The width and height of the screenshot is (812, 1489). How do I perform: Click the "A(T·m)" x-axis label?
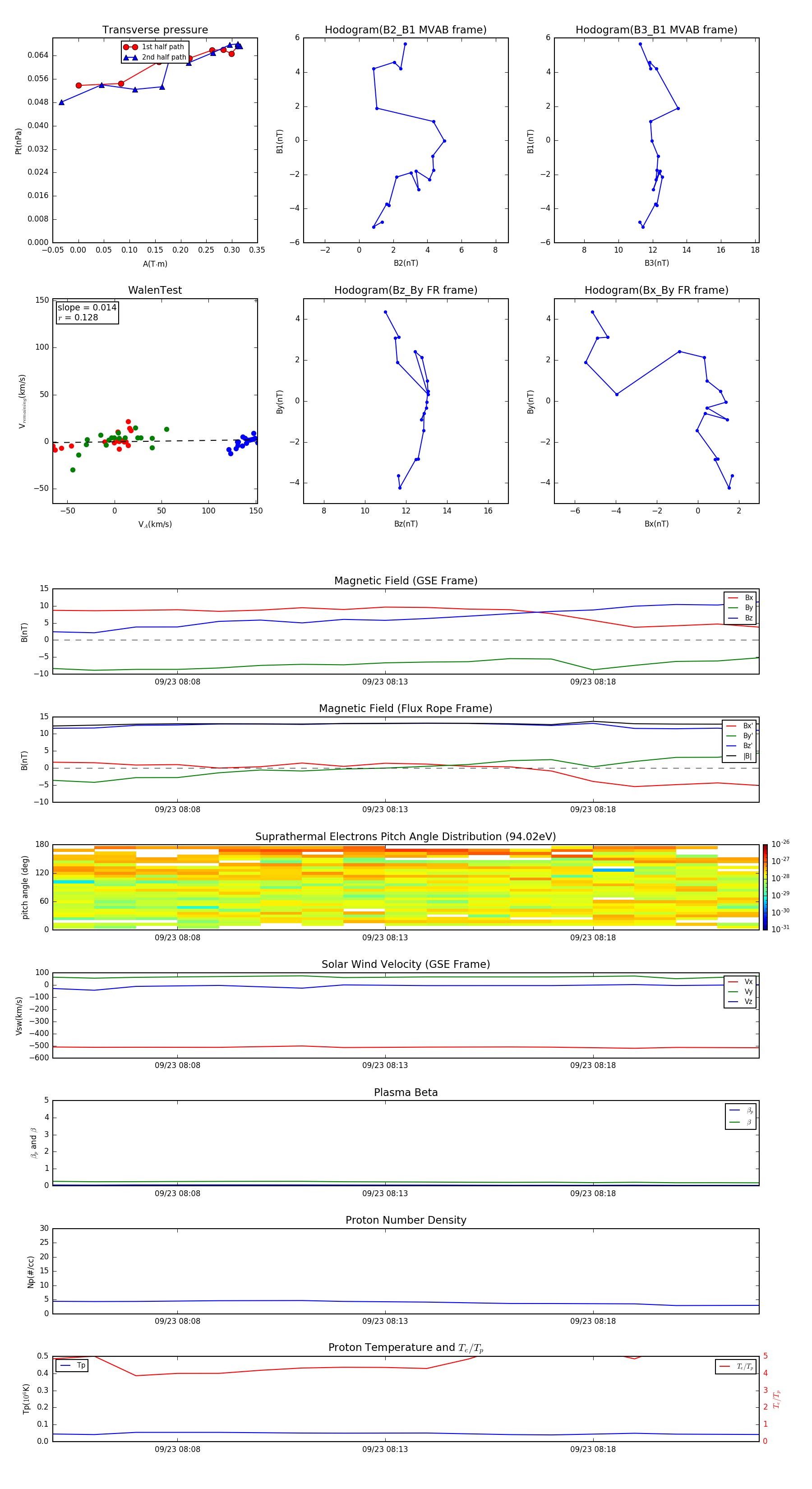point(155,264)
